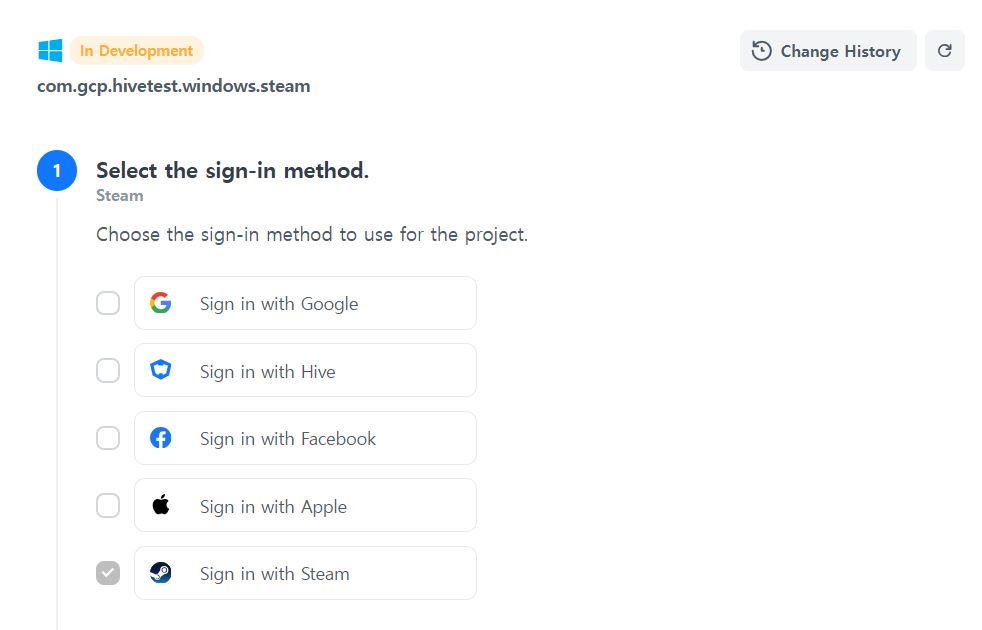Select the Sign in with Apple checkbox
The image size is (982, 630).
point(108,506)
